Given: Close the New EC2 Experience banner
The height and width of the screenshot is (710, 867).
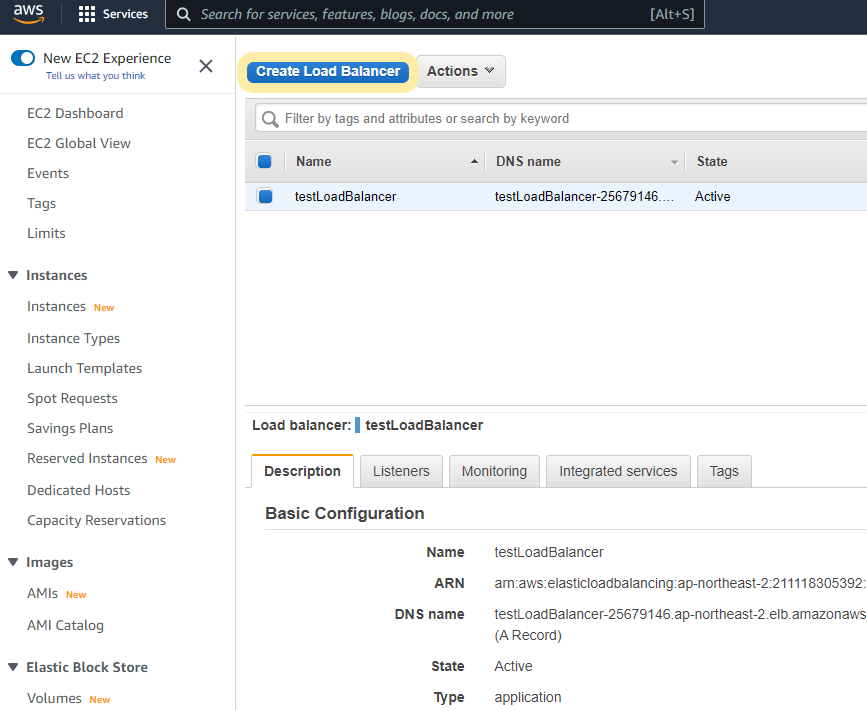Looking at the screenshot, I should pos(206,66).
